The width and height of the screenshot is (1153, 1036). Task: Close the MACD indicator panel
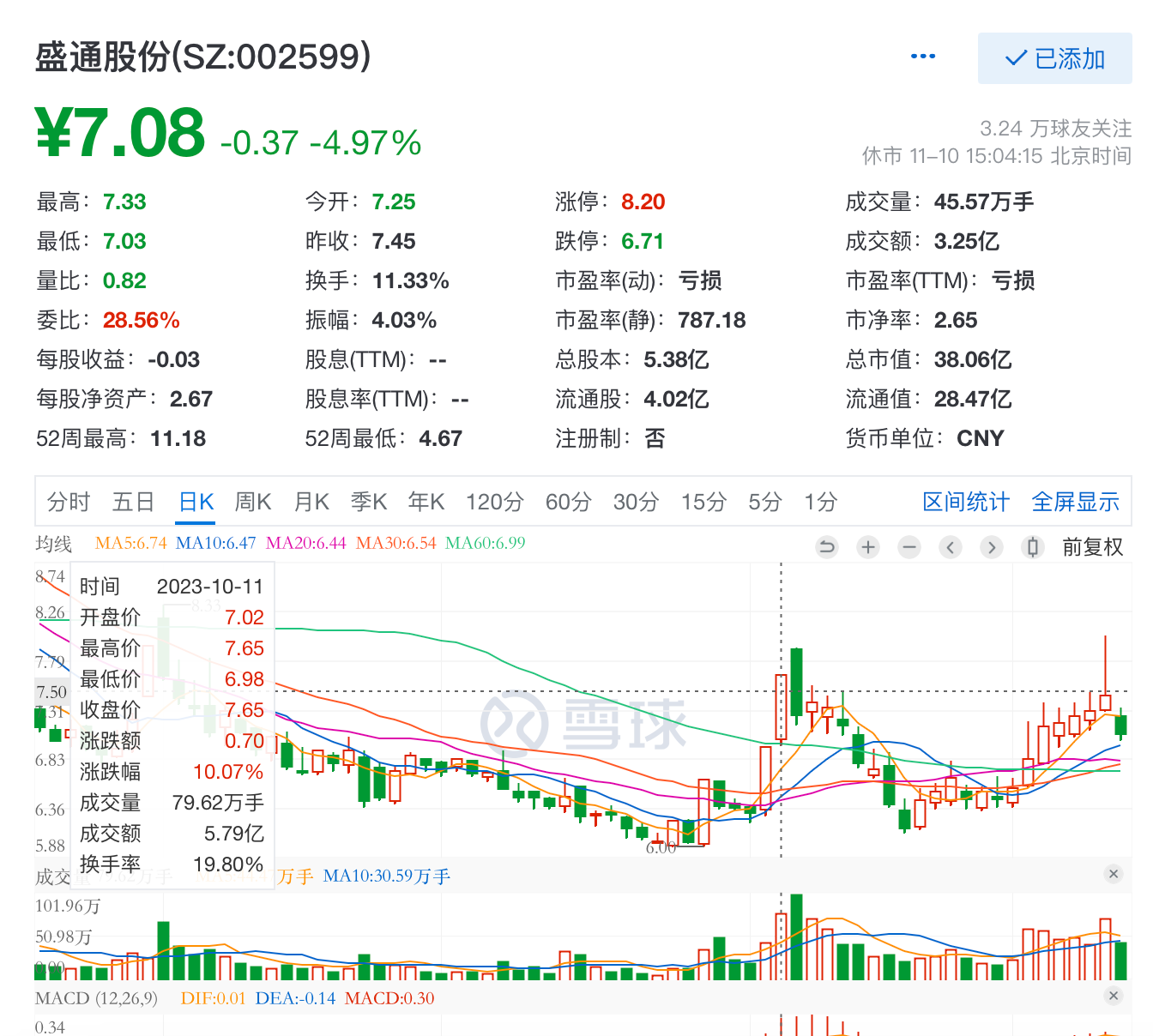click(1114, 996)
